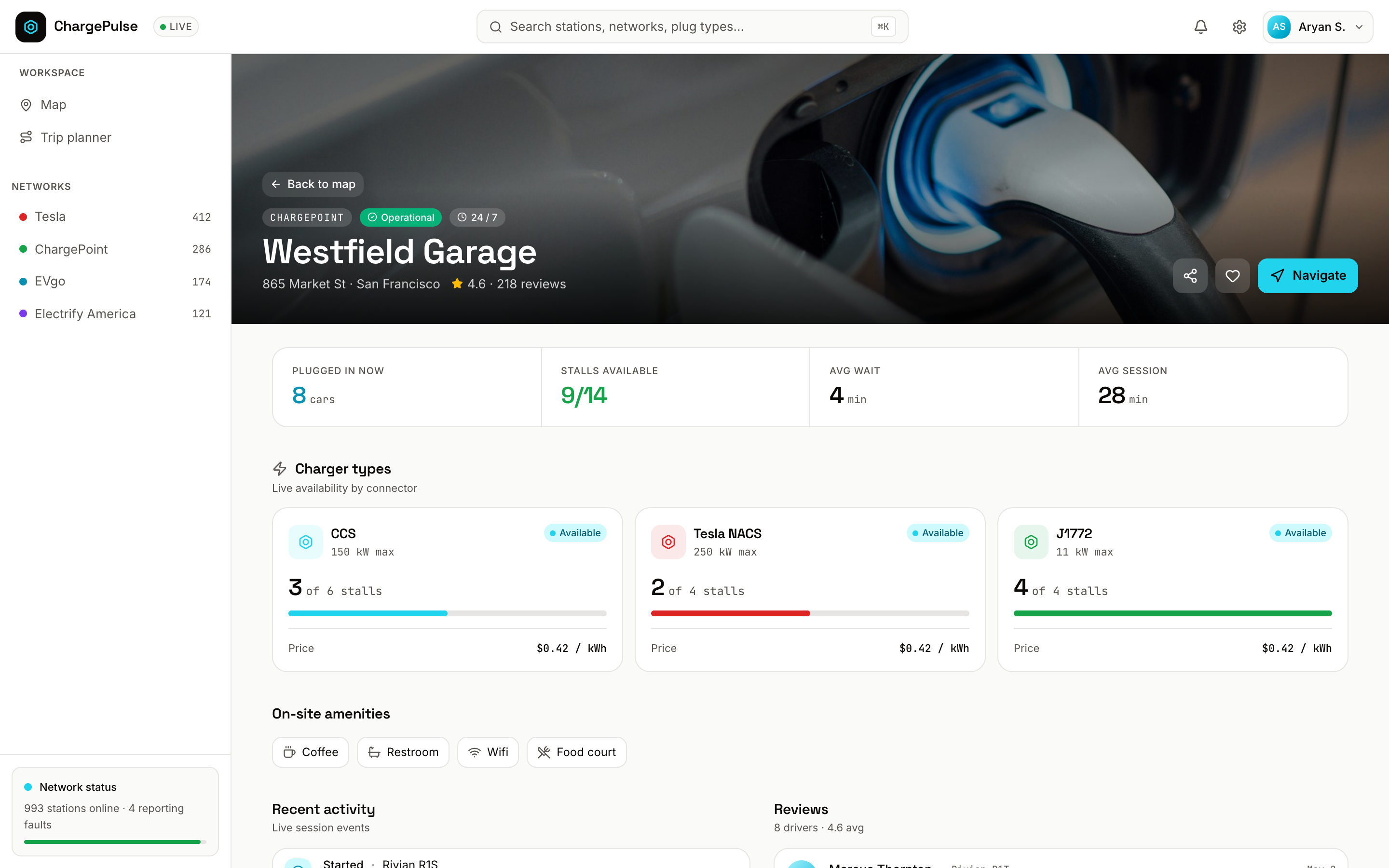Click the EVgo blue network dot
Image resolution: width=1389 pixels, height=868 pixels.
pyautogui.click(x=23, y=281)
